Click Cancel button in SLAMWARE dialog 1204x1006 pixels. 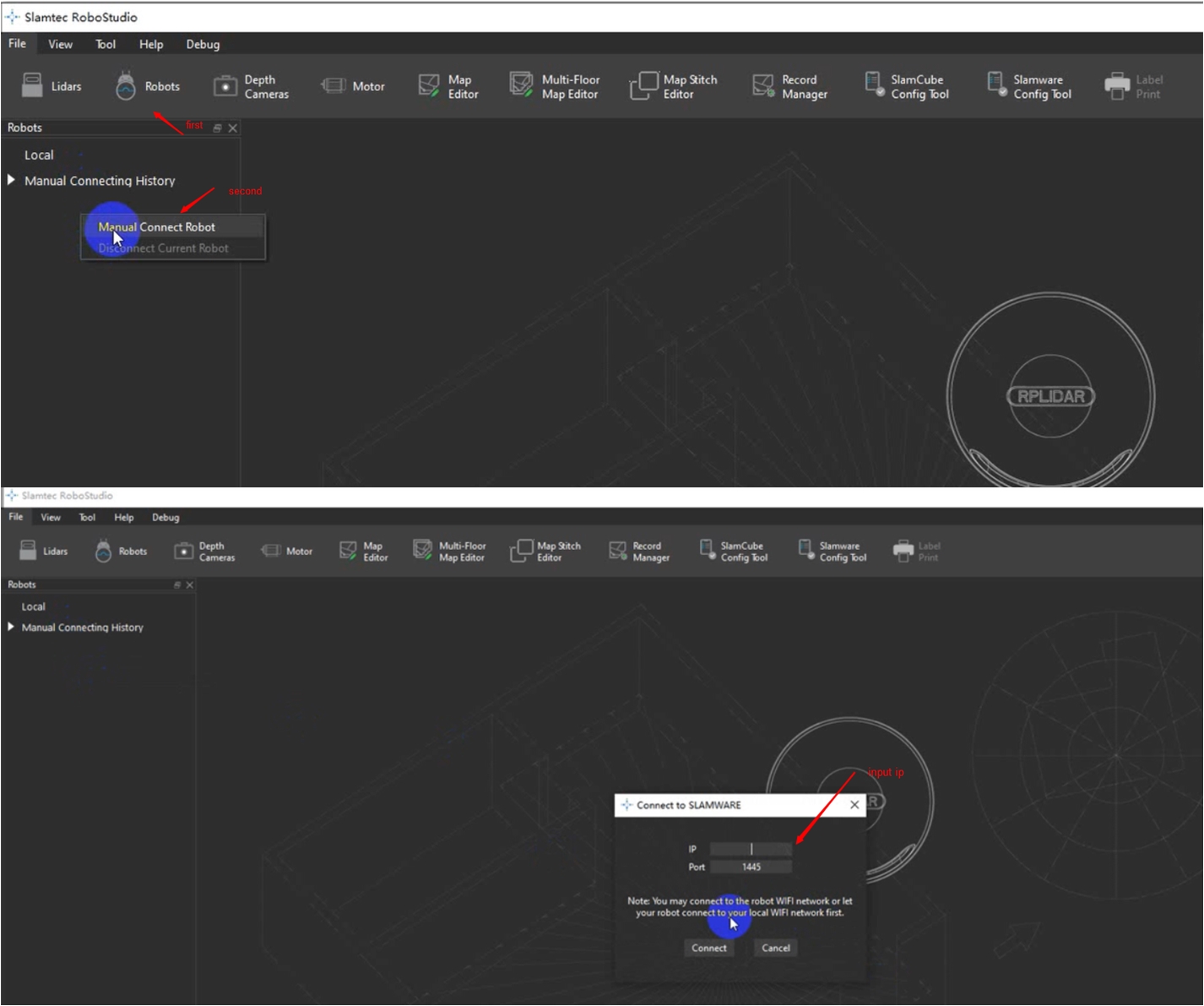(x=776, y=948)
